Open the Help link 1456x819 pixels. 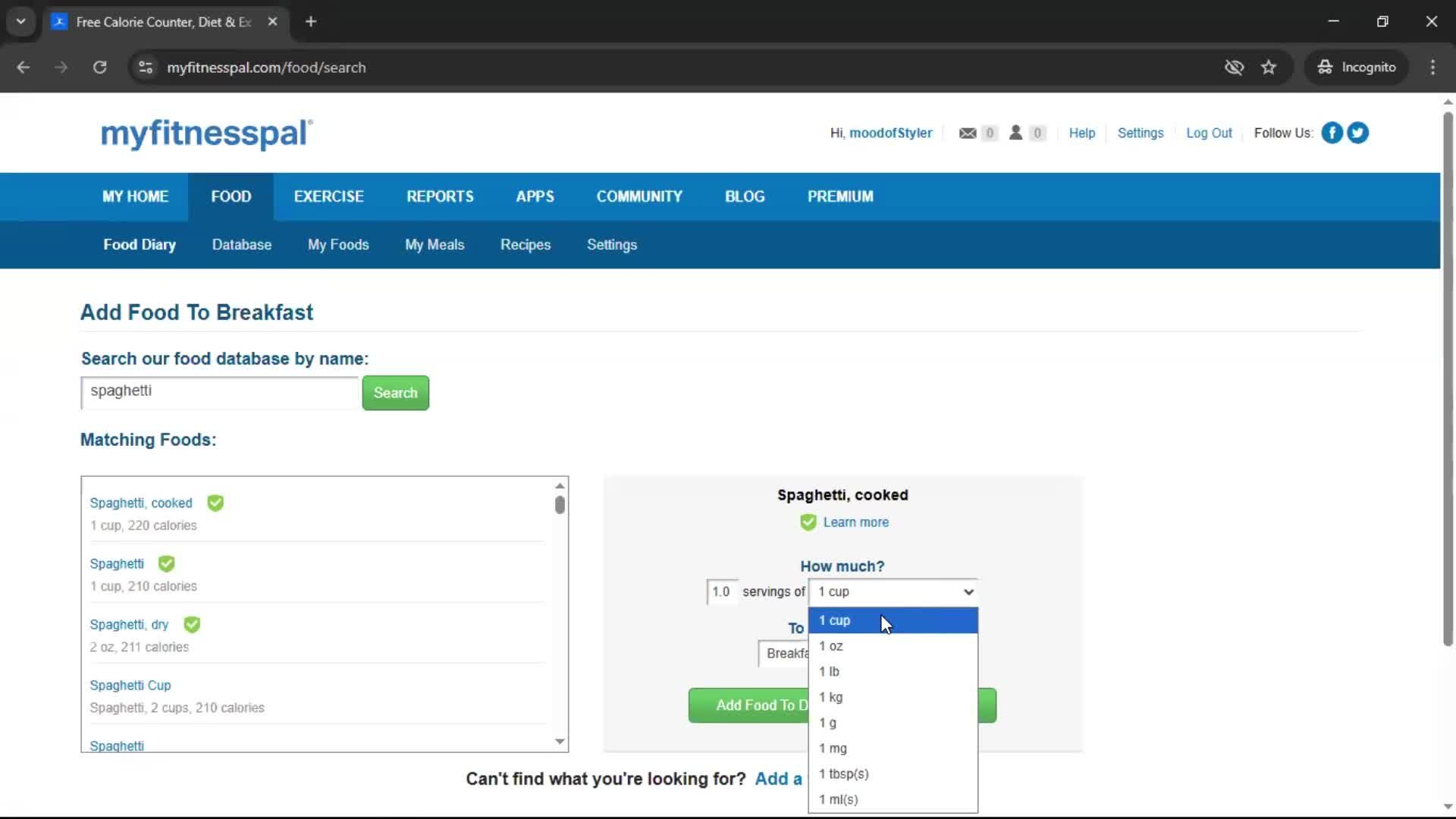tap(1082, 133)
